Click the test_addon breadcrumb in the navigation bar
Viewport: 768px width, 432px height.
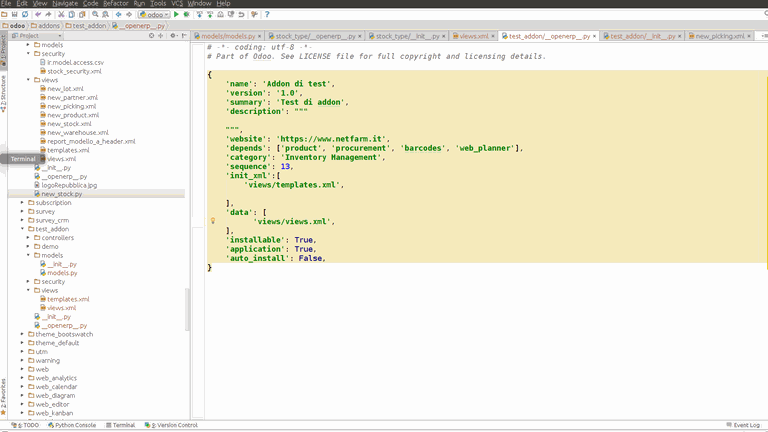[x=86, y=25]
